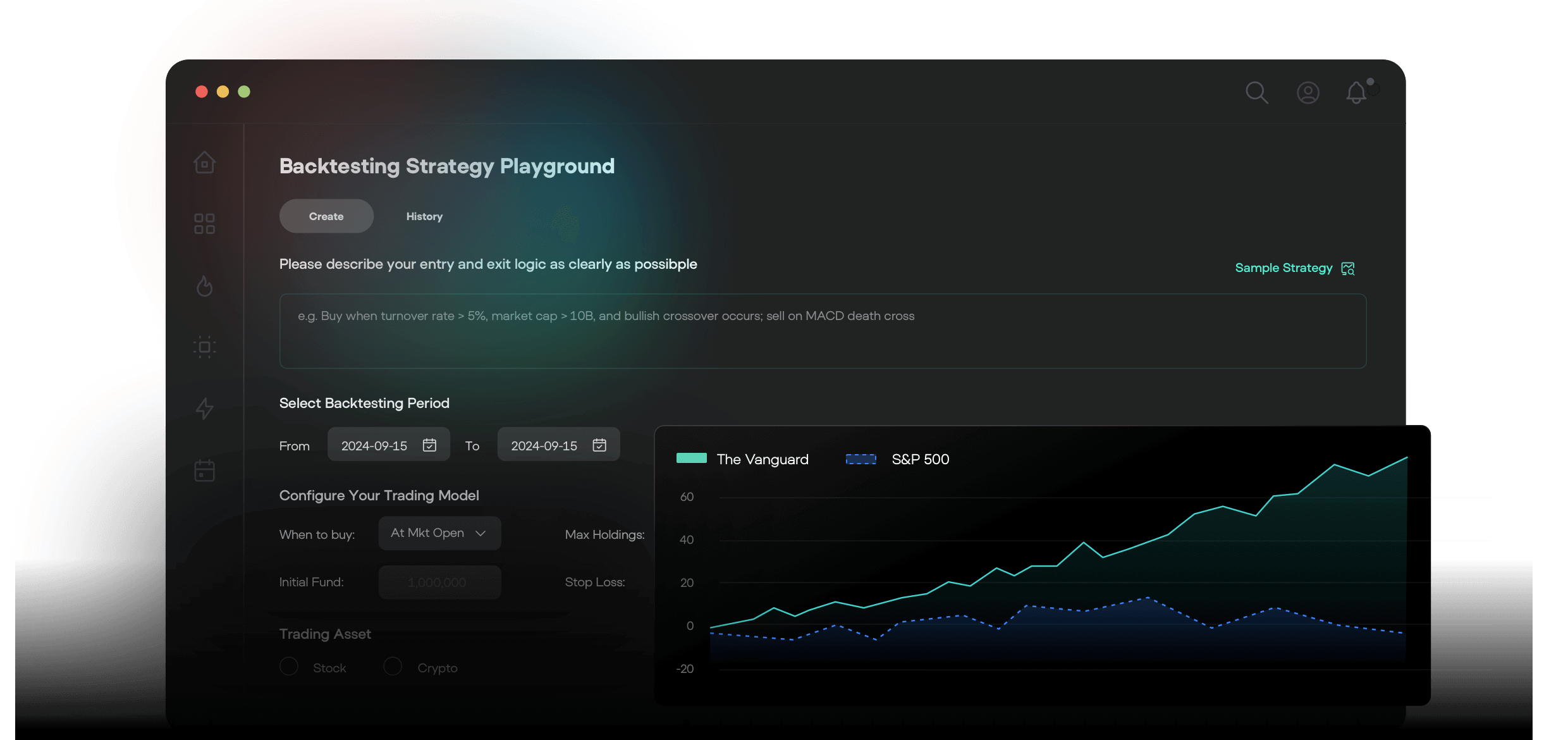Click the S&P 500 legend color swatch
The height and width of the screenshot is (740, 1568).
861,459
